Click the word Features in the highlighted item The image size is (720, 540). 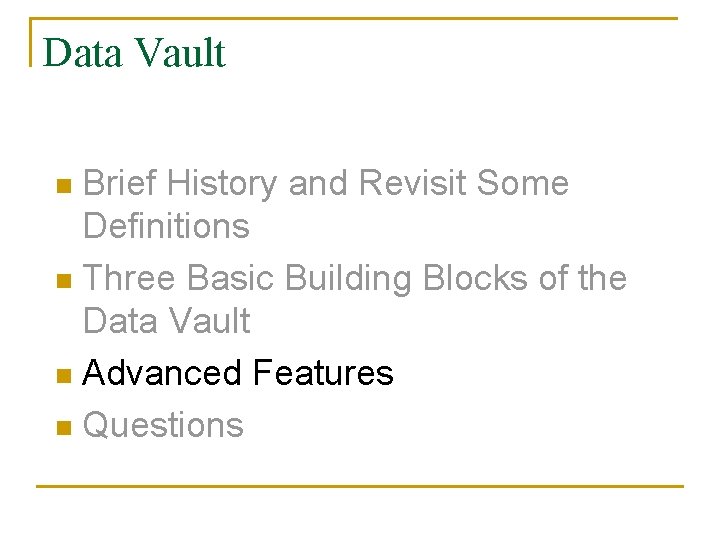click(323, 372)
